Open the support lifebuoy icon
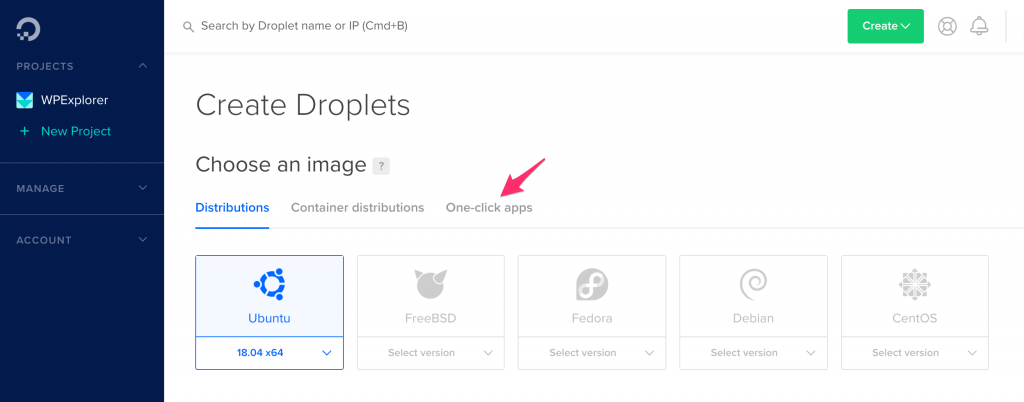 pyautogui.click(x=947, y=26)
